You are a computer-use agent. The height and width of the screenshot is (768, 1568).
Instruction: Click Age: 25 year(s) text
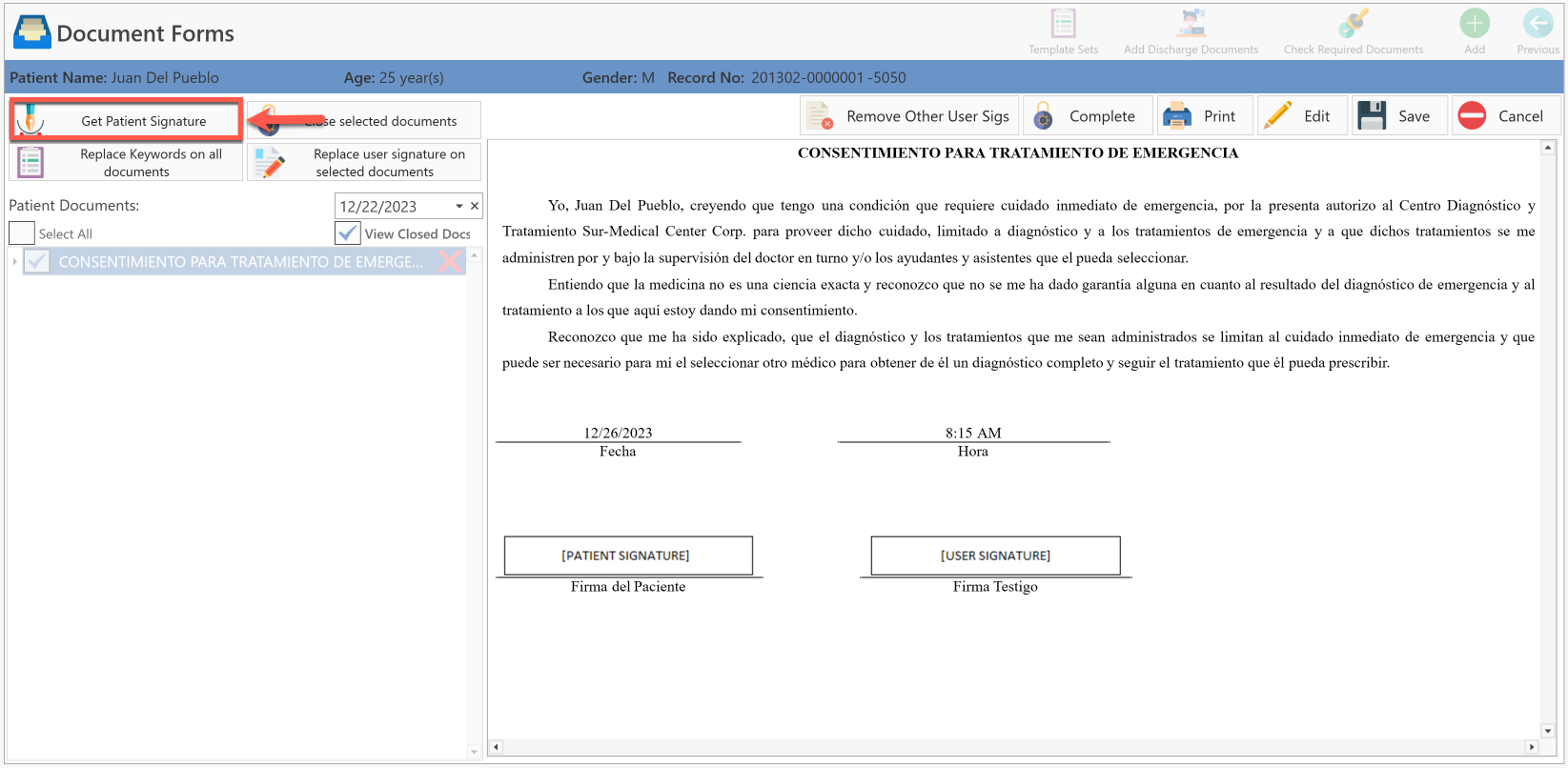pyautogui.click(x=394, y=77)
